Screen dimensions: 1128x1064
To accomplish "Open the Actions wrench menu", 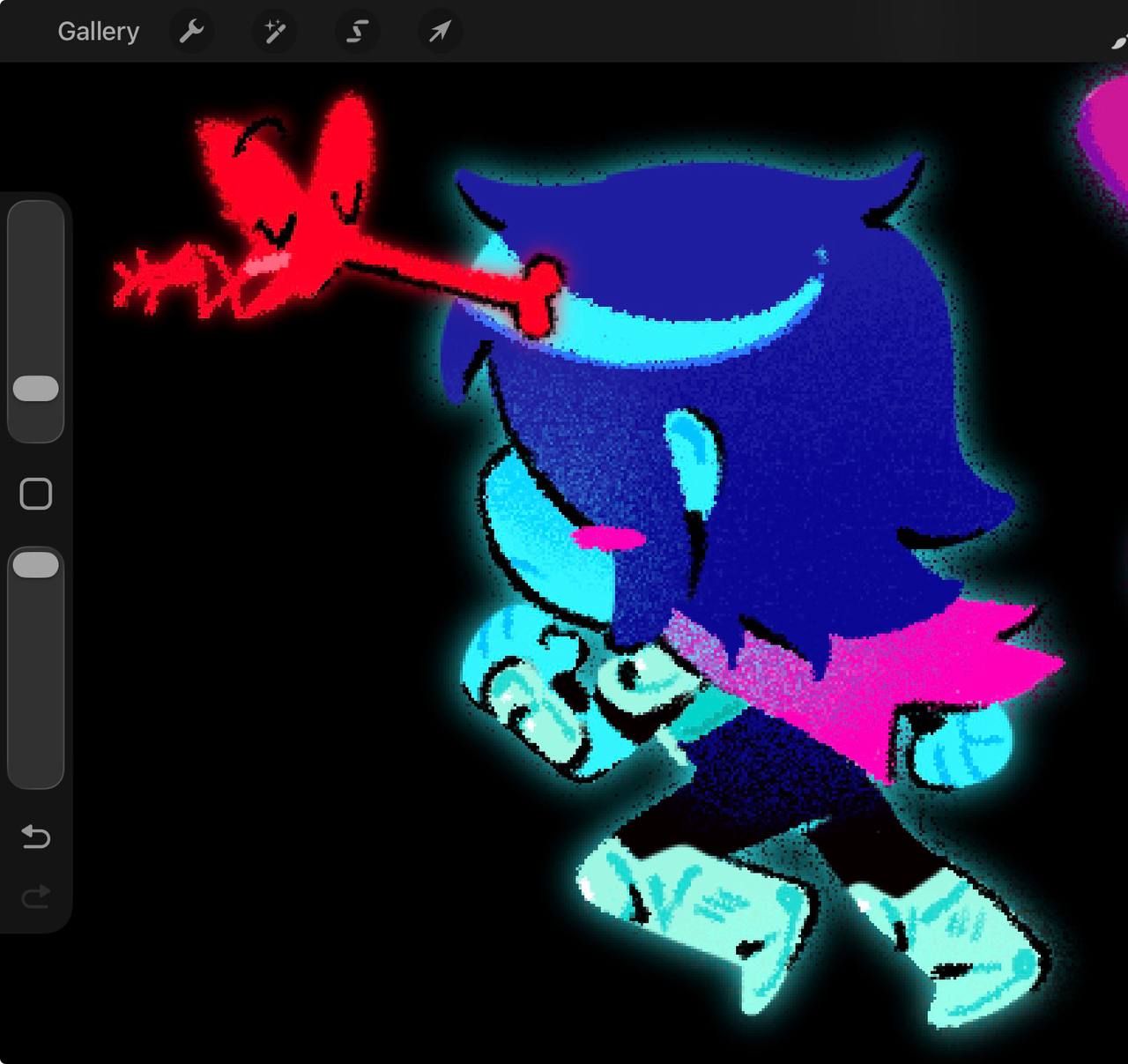I will tap(191, 32).
